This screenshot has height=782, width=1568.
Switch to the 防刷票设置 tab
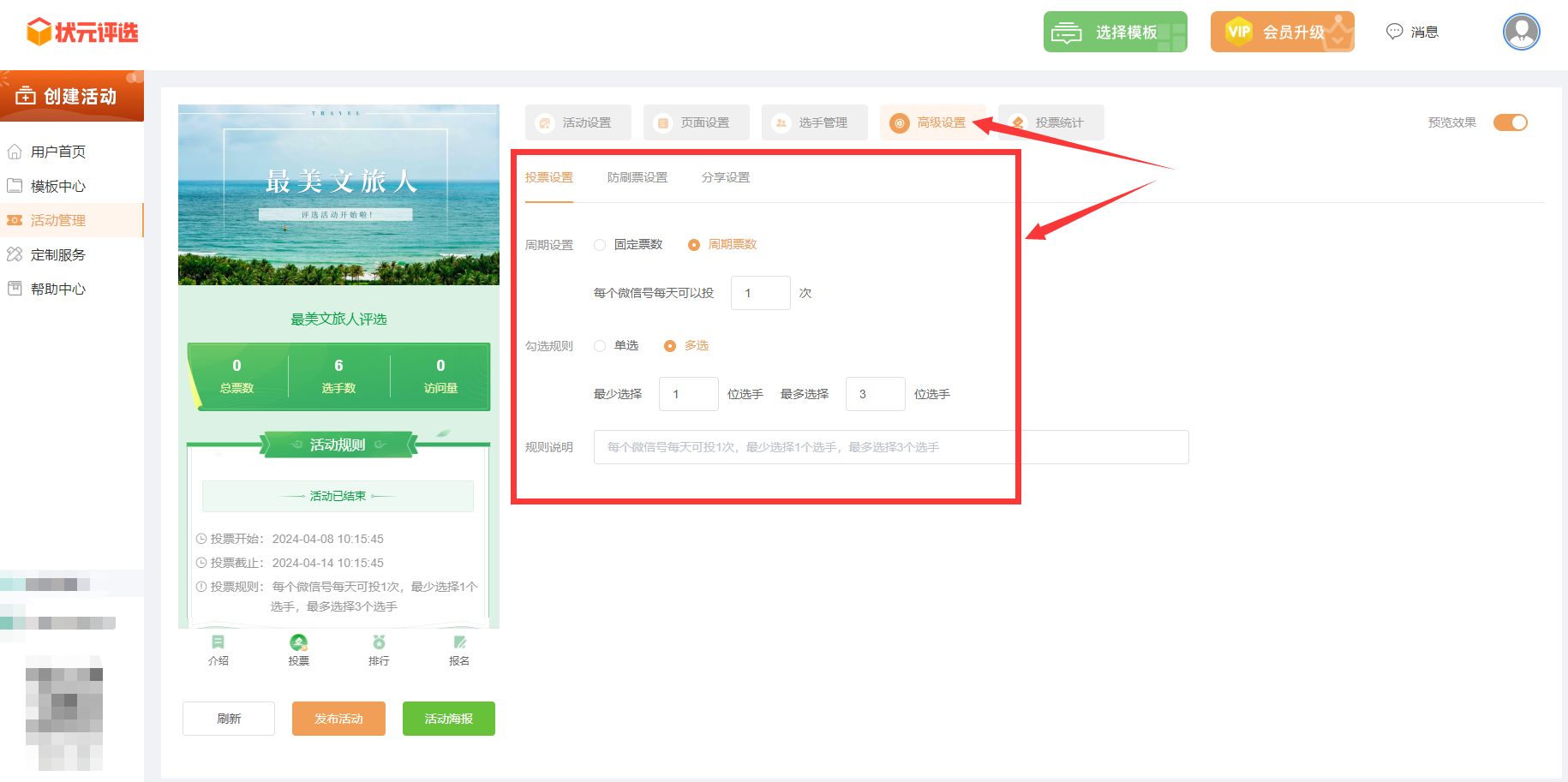click(637, 177)
